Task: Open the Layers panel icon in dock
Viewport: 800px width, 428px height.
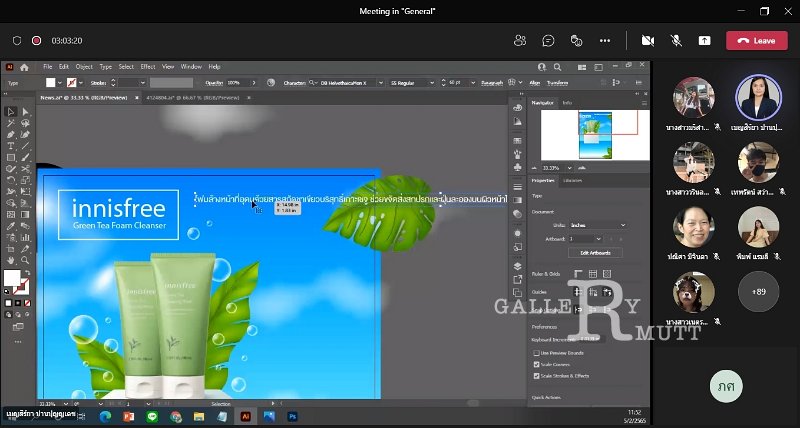Action: pos(518,266)
